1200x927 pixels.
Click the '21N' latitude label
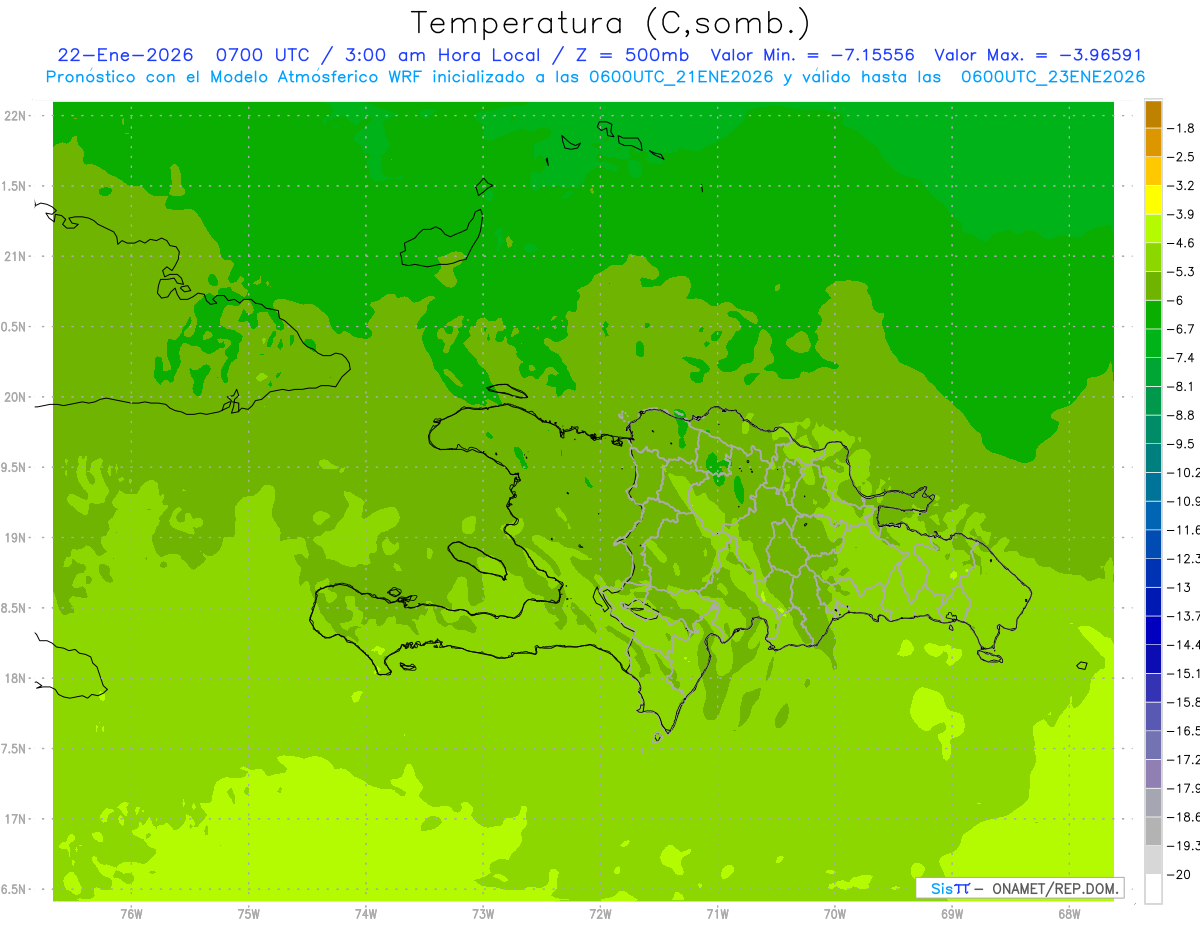click(16, 256)
